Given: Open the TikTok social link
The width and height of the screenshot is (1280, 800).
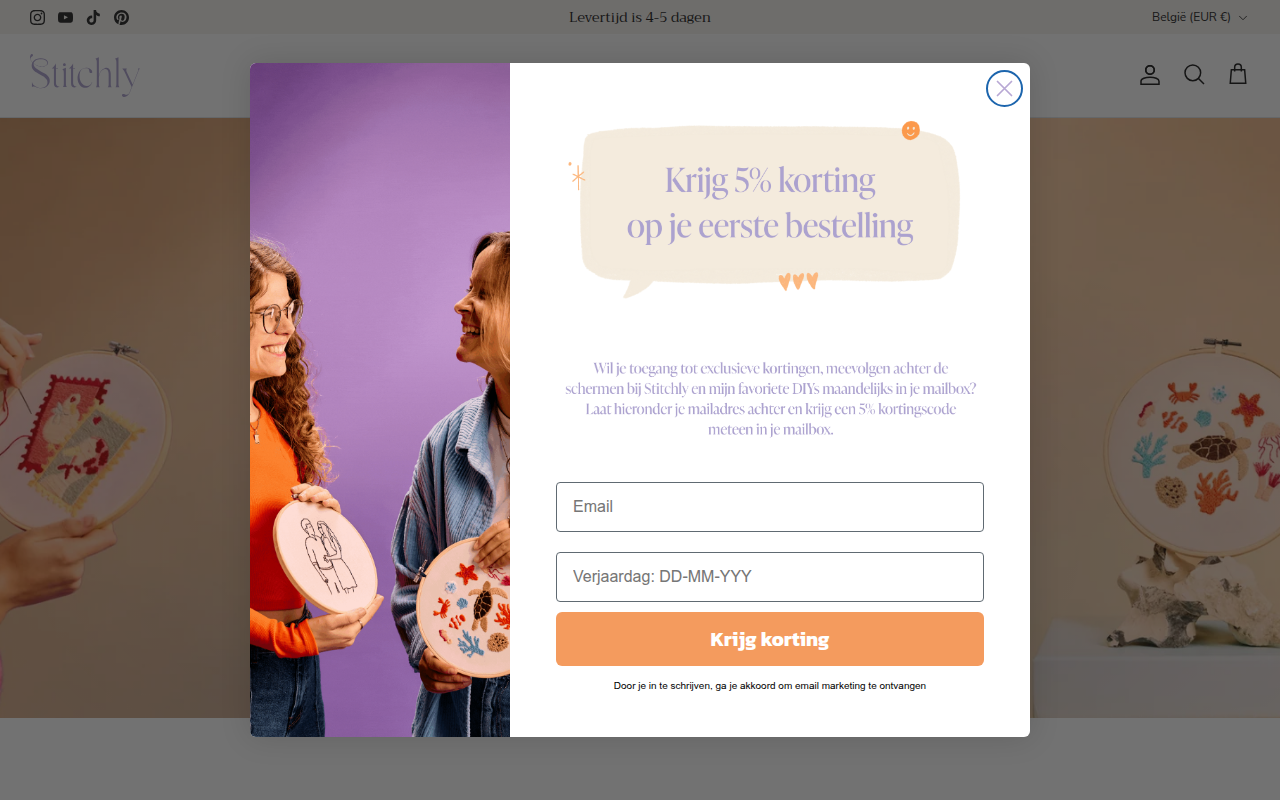Looking at the screenshot, I should (93, 17).
